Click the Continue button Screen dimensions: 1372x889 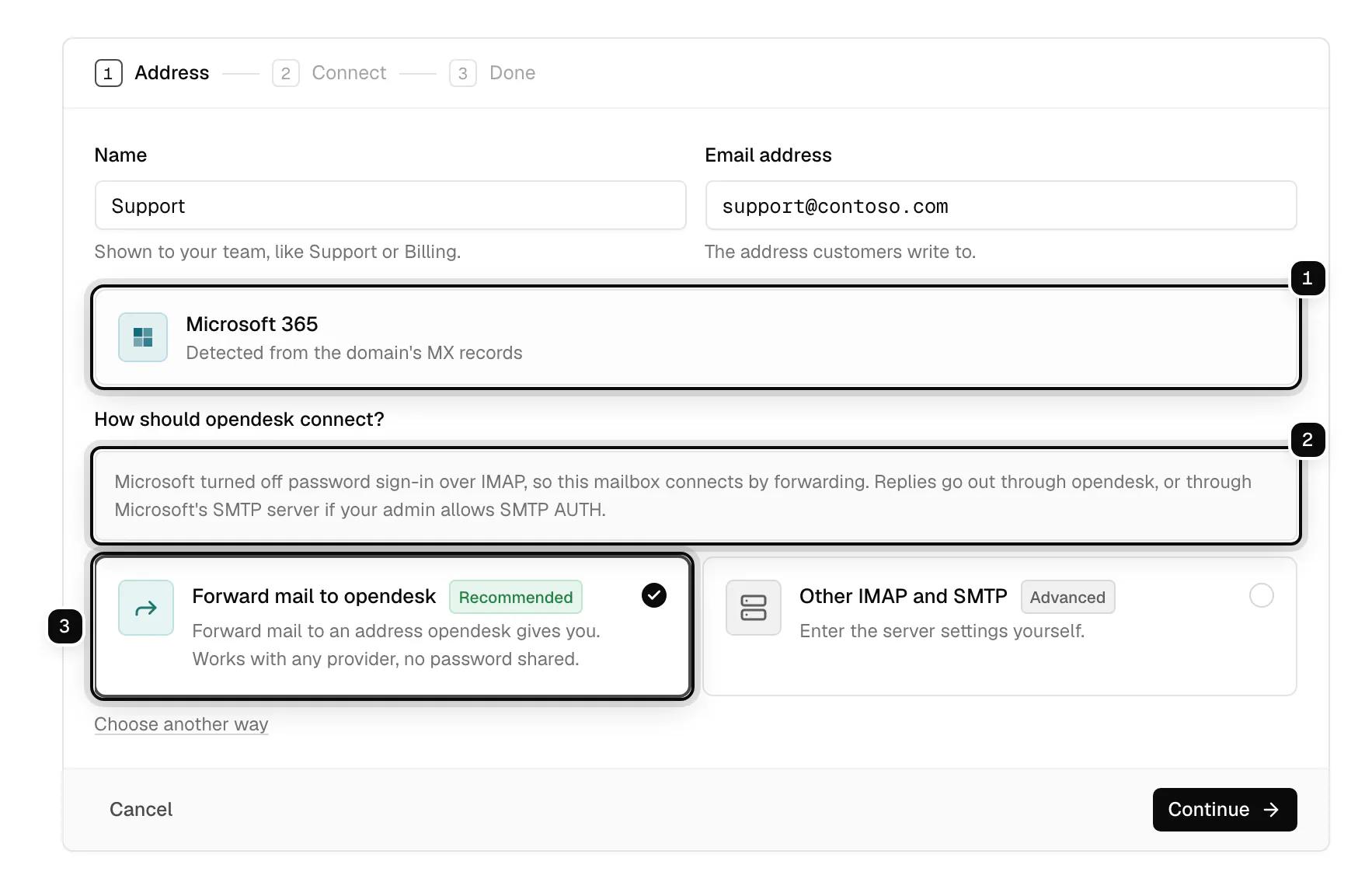1224,810
